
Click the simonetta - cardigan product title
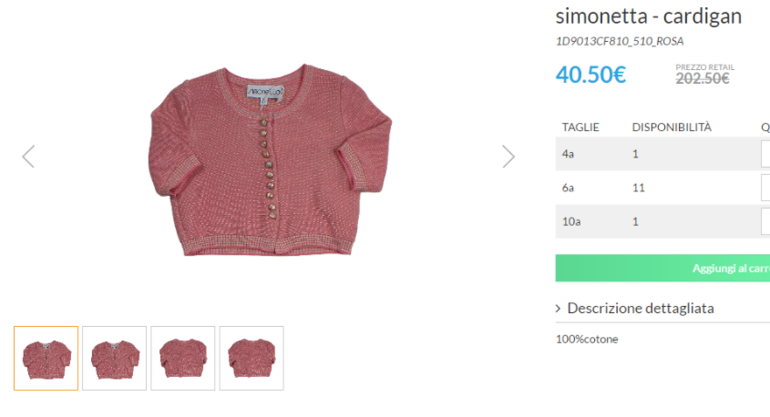click(648, 16)
